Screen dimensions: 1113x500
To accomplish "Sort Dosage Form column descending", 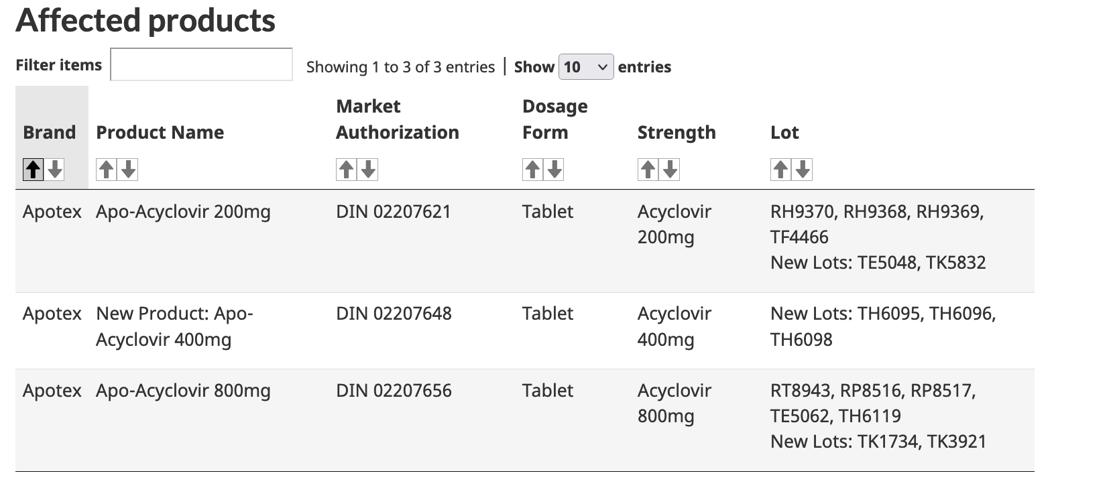I will point(554,170).
